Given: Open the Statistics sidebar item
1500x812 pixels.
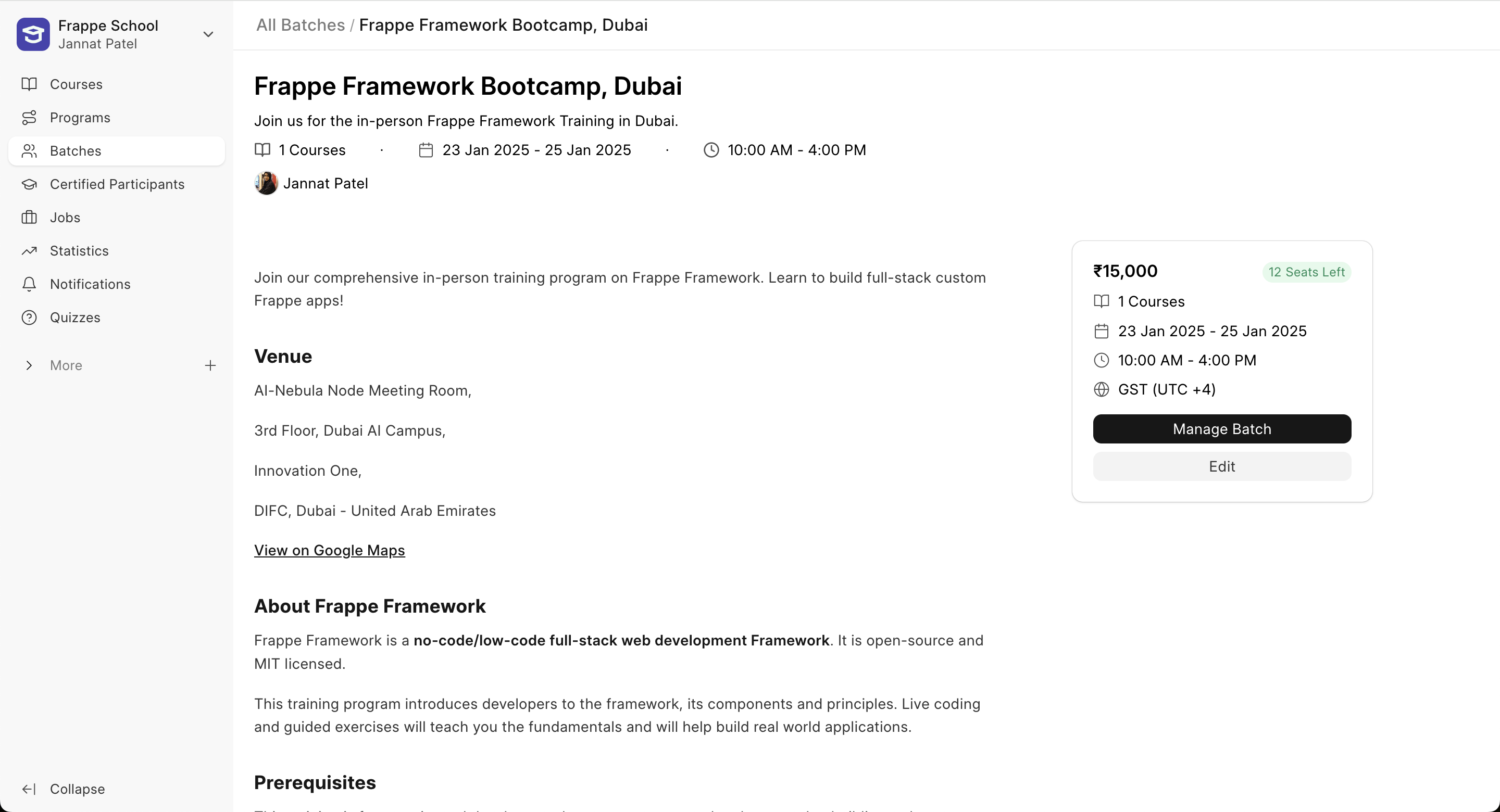Looking at the screenshot, I should 79,251.
